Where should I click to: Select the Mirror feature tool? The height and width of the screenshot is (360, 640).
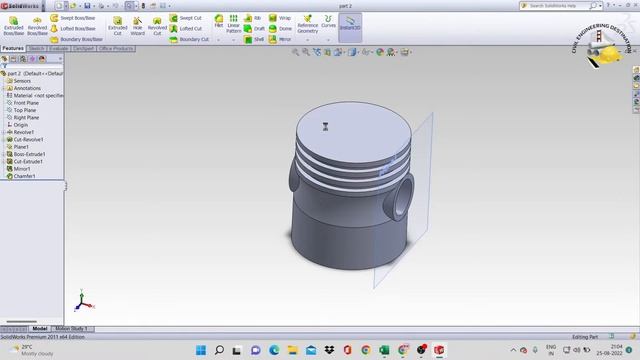pos(280,39)
